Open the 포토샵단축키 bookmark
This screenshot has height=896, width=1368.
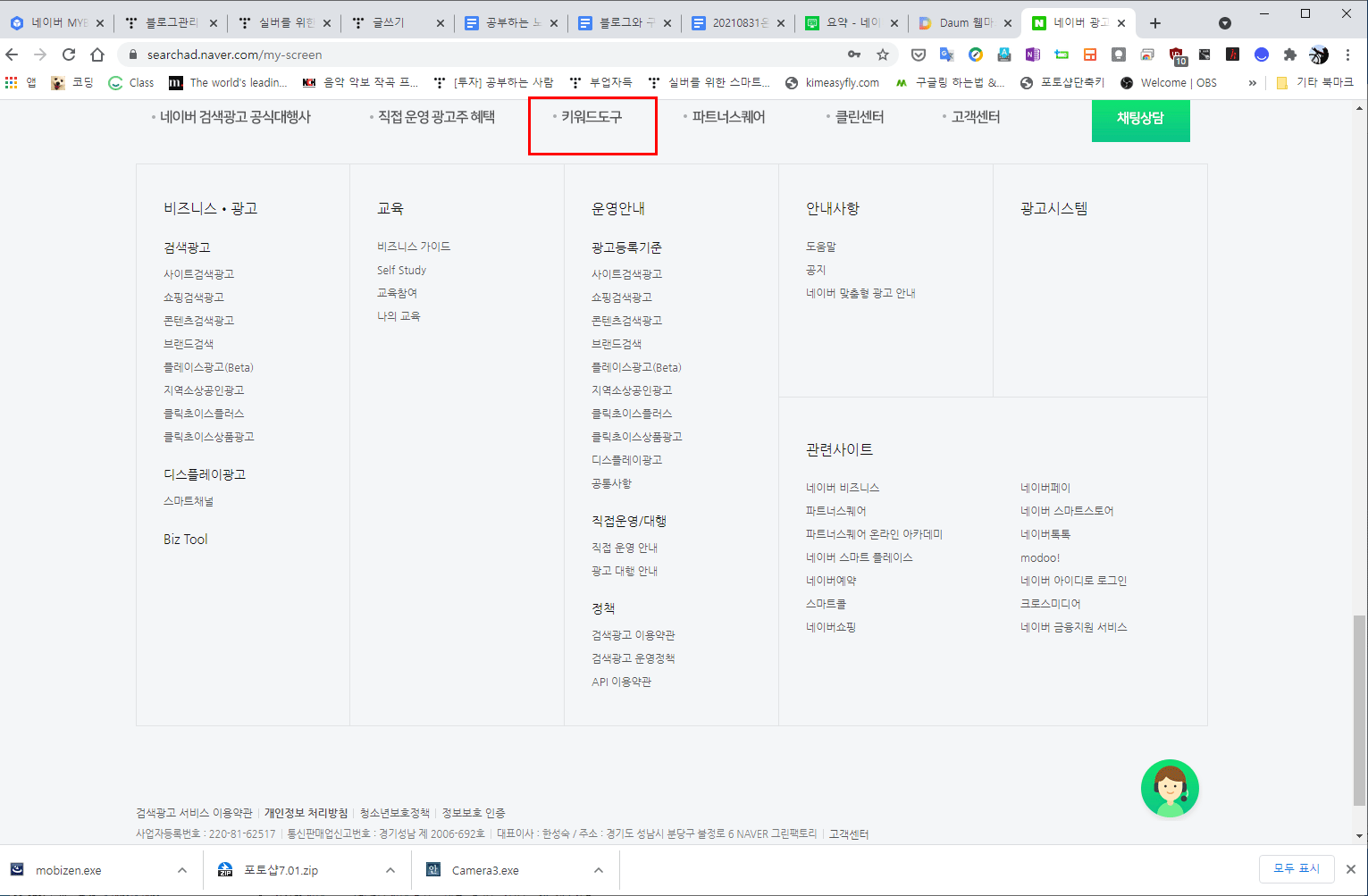tap(1062, 82)
